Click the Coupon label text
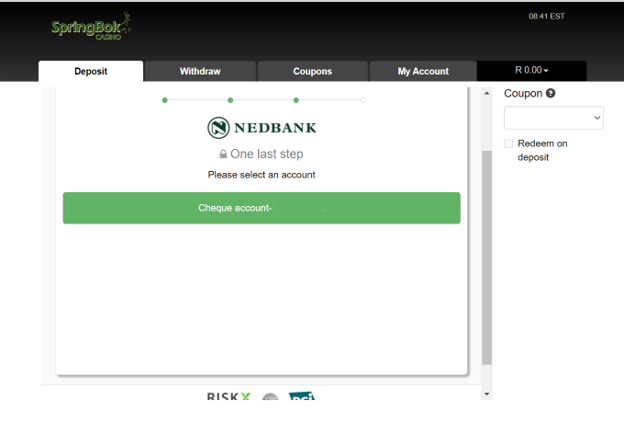Viewport: 624px width, 424px height. [x=523, y=94]
